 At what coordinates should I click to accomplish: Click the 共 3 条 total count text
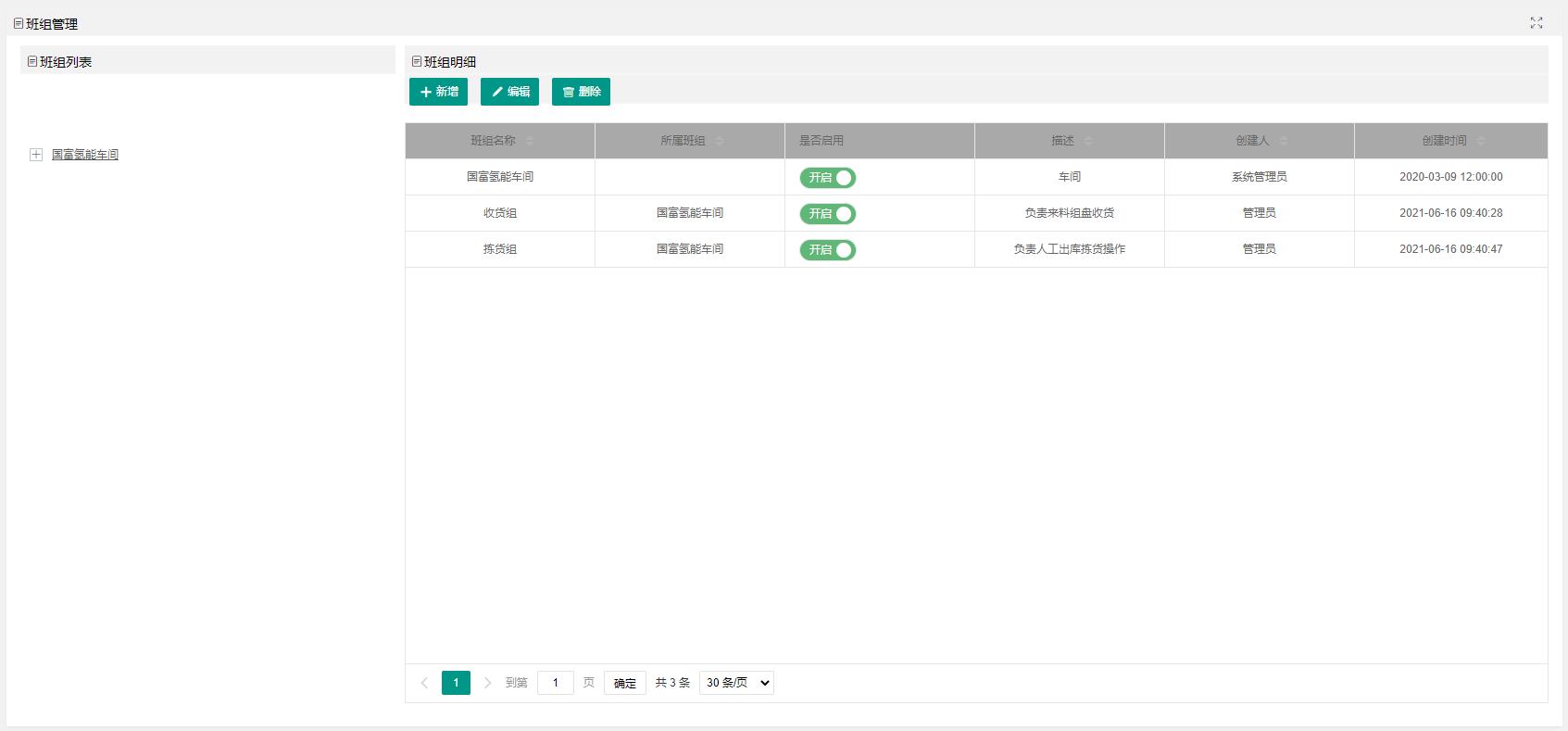click(x=673, y=683)
